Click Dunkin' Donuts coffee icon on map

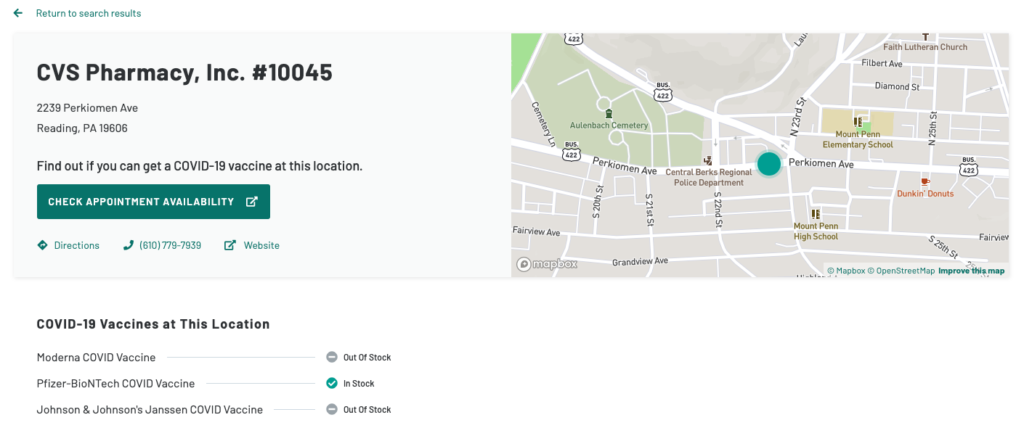tap(925, 181)
